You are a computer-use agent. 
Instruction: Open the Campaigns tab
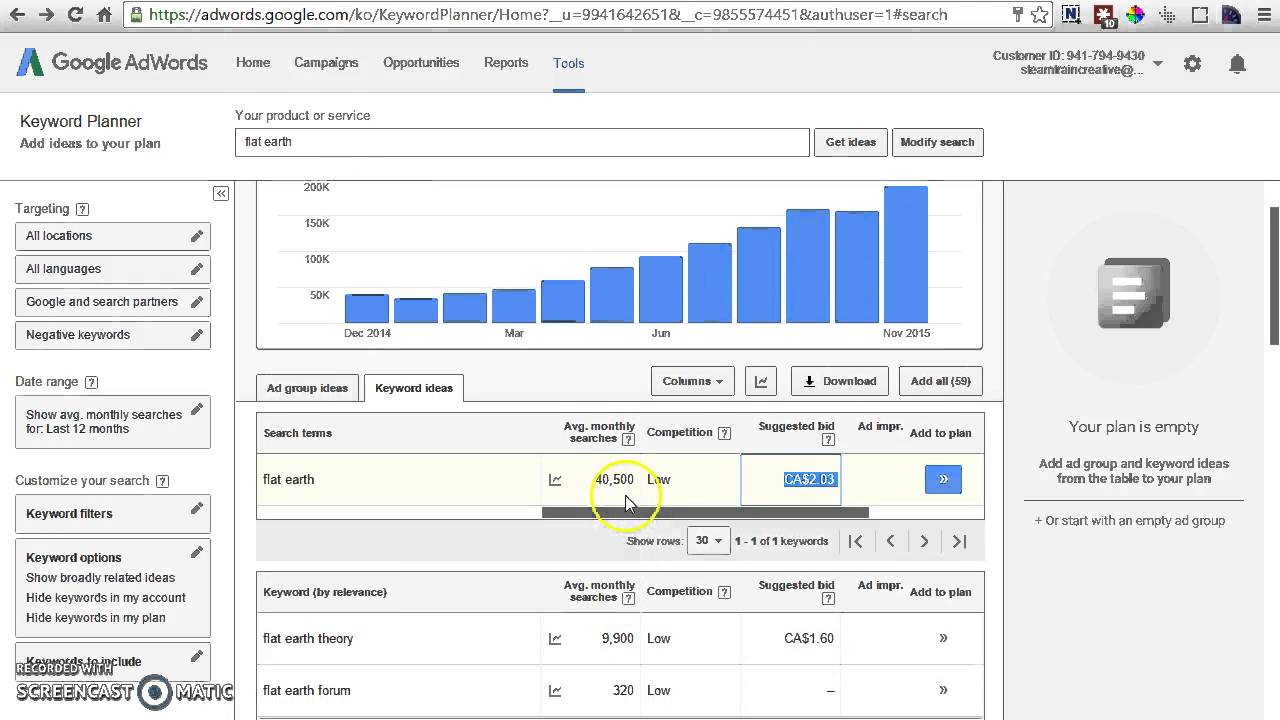point(326,62)
